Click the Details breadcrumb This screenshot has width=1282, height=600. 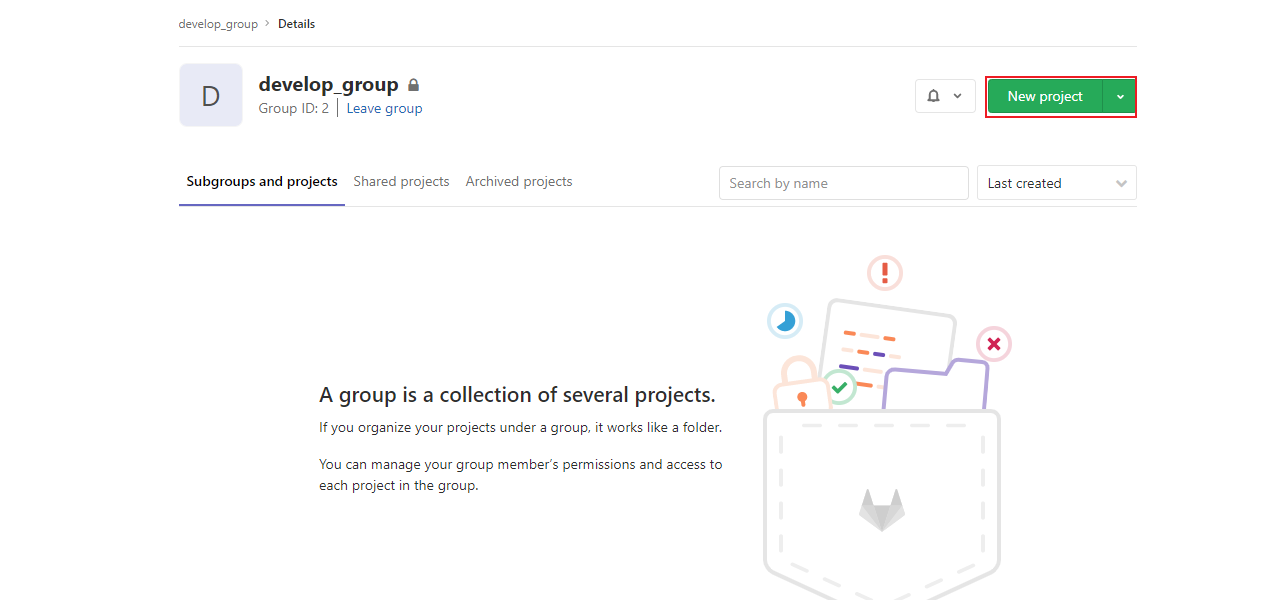tap(296, 24)
